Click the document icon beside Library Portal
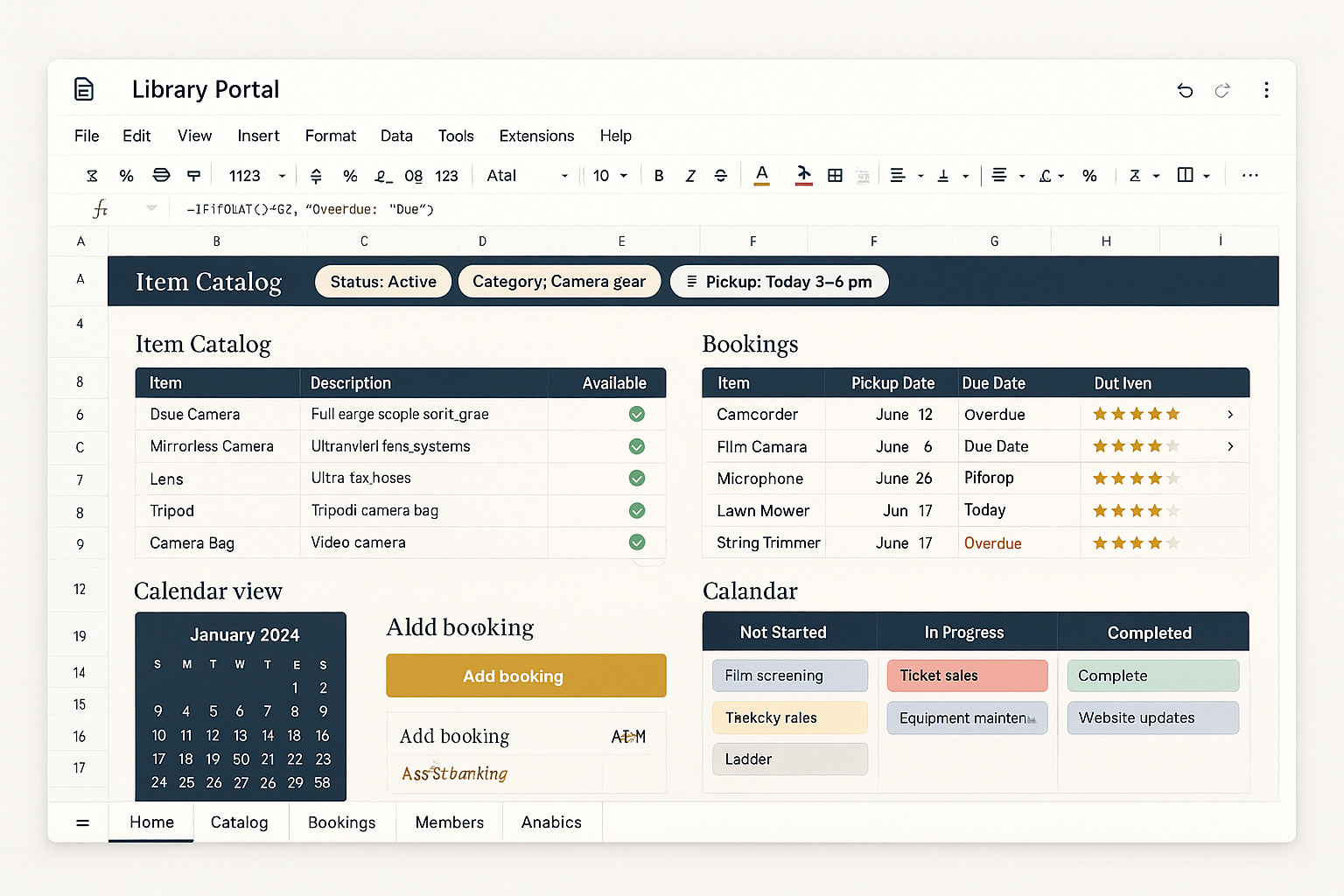Viewport: 1344px width, 896px height. 84,89
